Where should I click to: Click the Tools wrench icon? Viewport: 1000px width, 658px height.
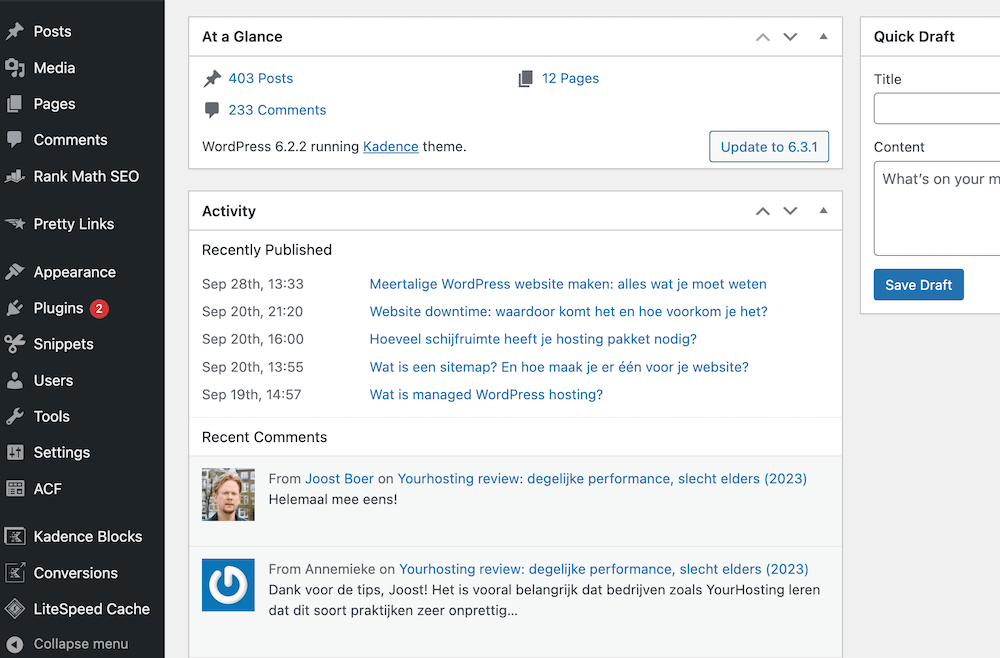15,416
